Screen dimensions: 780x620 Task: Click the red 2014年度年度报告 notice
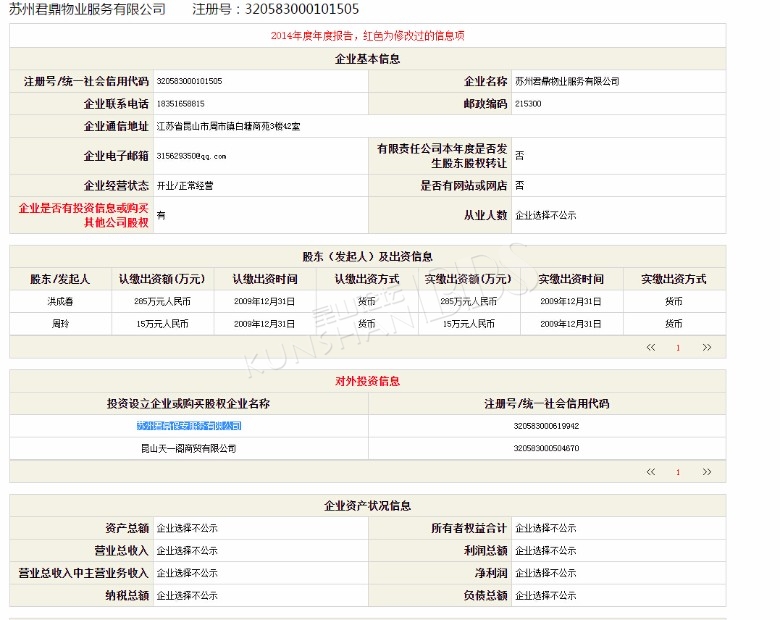point(368,36)
